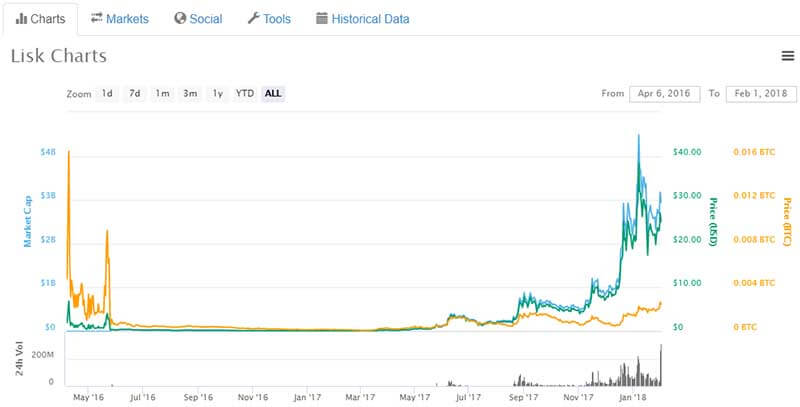The height and width of the screenshot is (407, 800).
Task: Click the Jan '18 date label
Action: 632,396
